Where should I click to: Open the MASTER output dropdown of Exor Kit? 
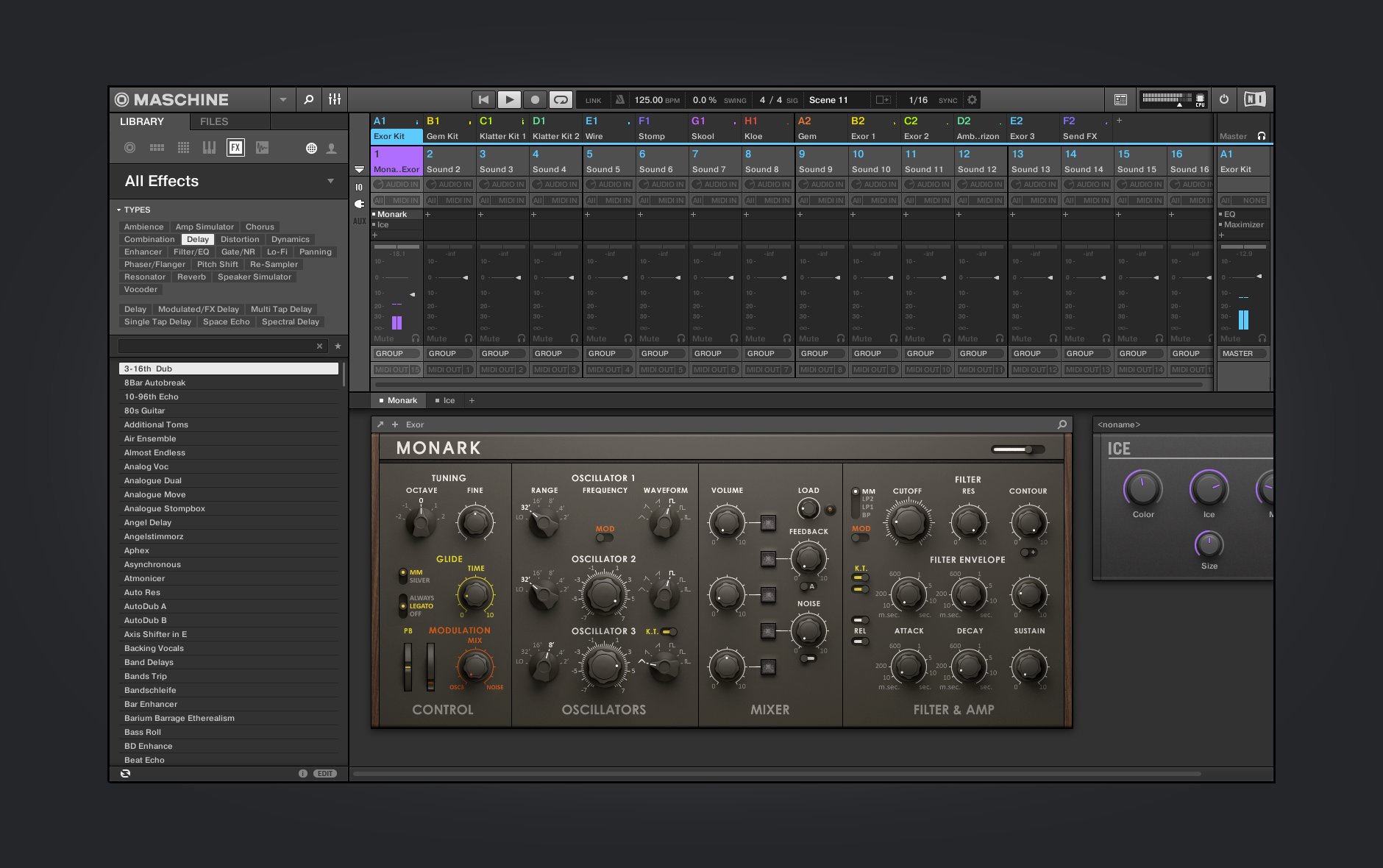coord(1244,354)
